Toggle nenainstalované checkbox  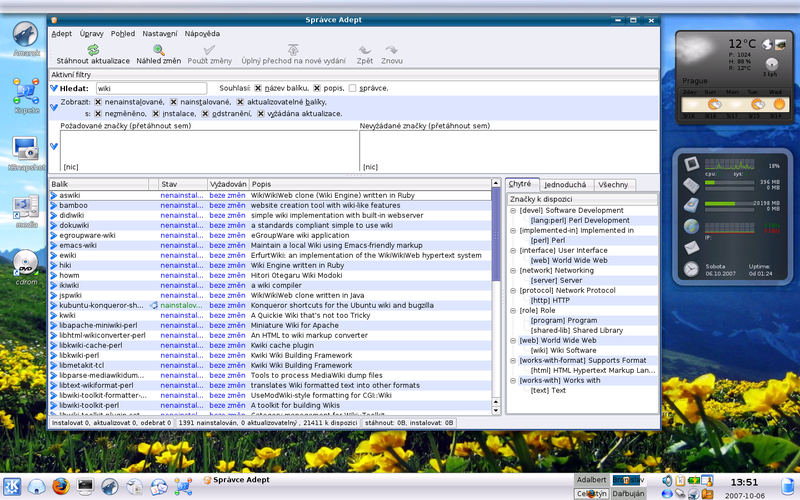click(98, 102)
